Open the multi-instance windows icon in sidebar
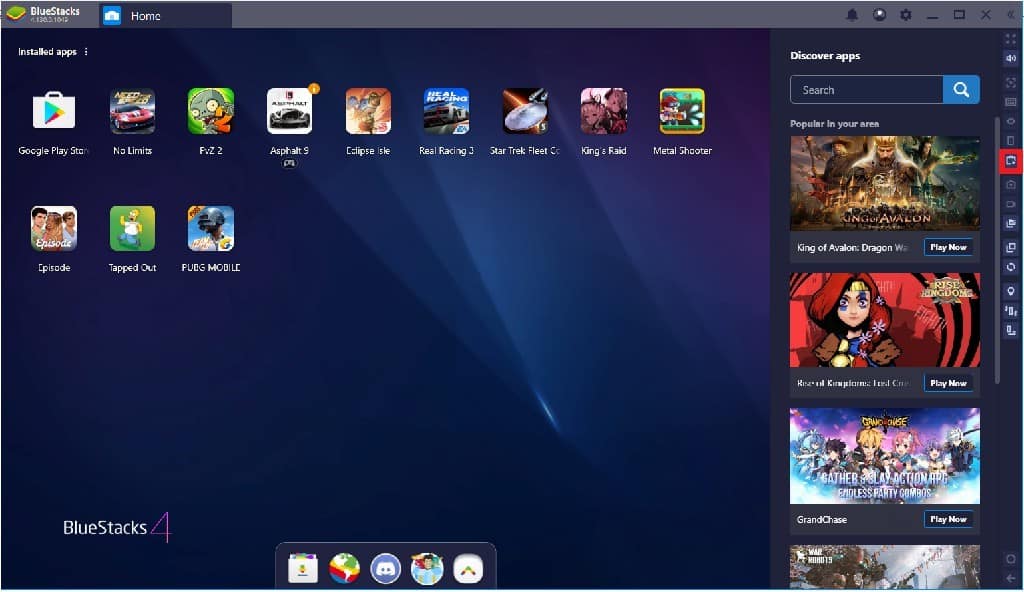The width and height of the screenshot is (1024, 592). coord(1011,248)
